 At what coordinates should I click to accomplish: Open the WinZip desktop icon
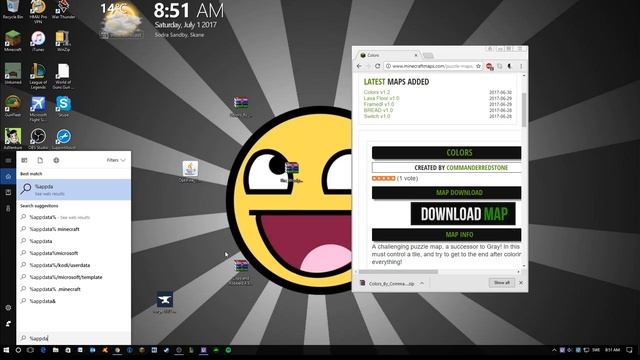coord(63,41)
